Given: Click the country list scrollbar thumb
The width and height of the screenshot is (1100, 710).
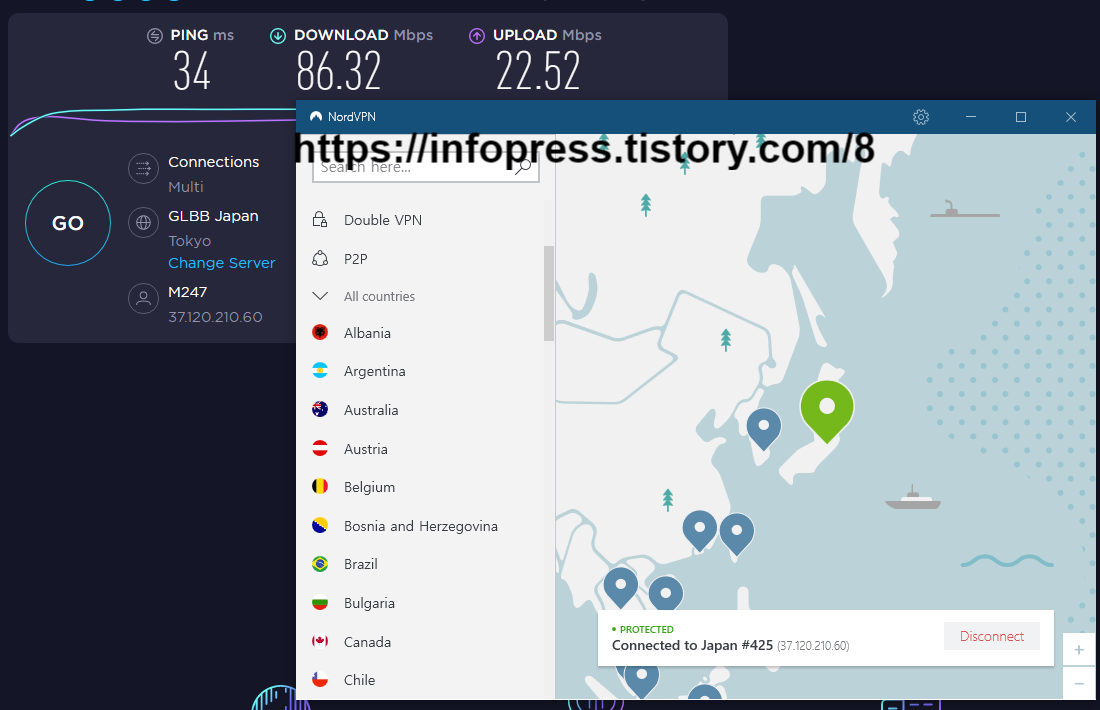Looking at the screenshot, I should point(549,293).
